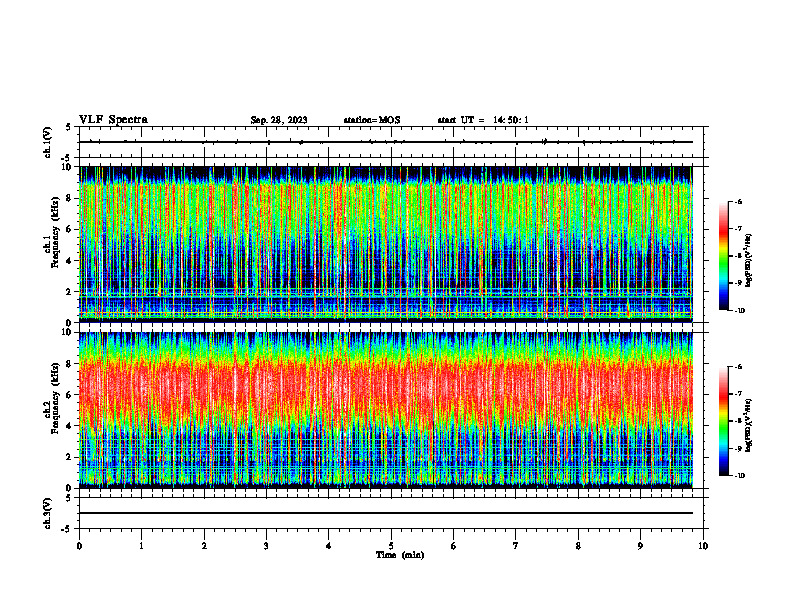
Task: Click the "VLF Spectra" plot title
Action: point(113,120)
